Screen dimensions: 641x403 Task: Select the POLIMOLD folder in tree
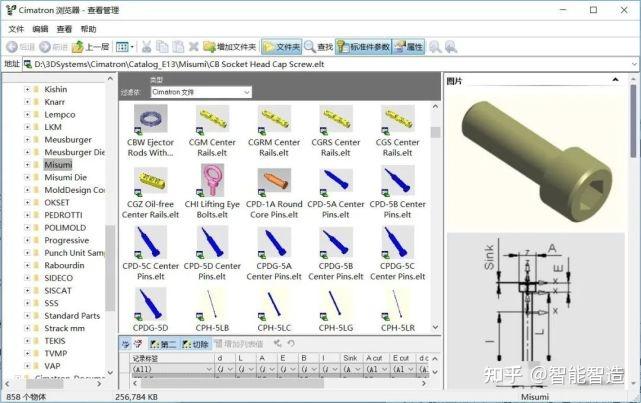[x=65, y=228]
